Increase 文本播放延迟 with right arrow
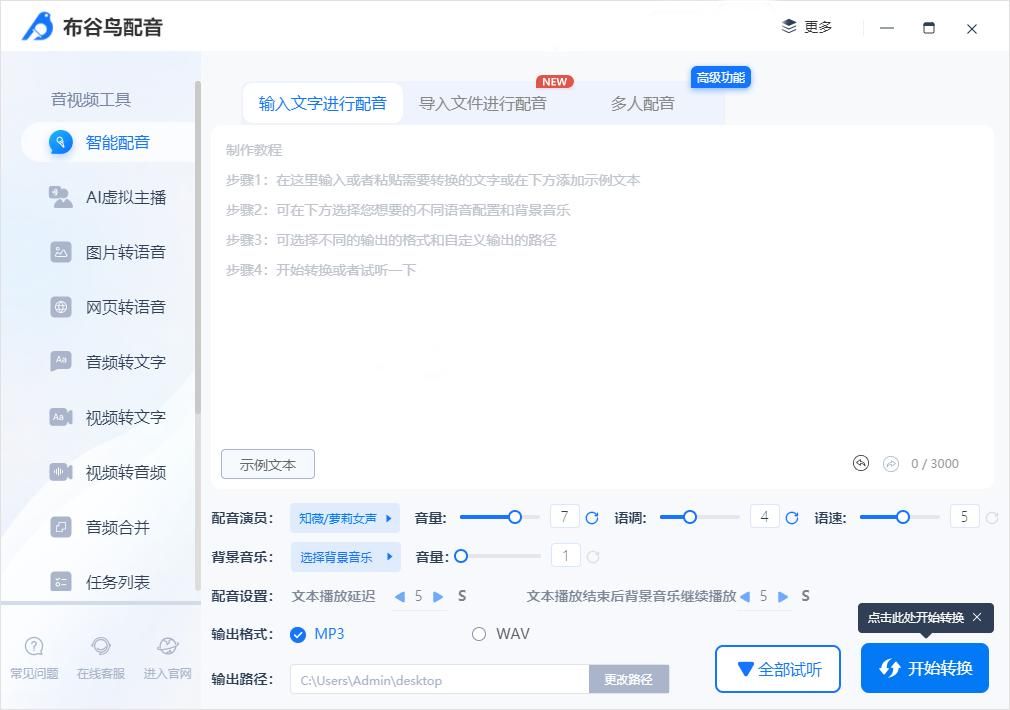This screenshot has height=710, width=1010. (438, 597)
